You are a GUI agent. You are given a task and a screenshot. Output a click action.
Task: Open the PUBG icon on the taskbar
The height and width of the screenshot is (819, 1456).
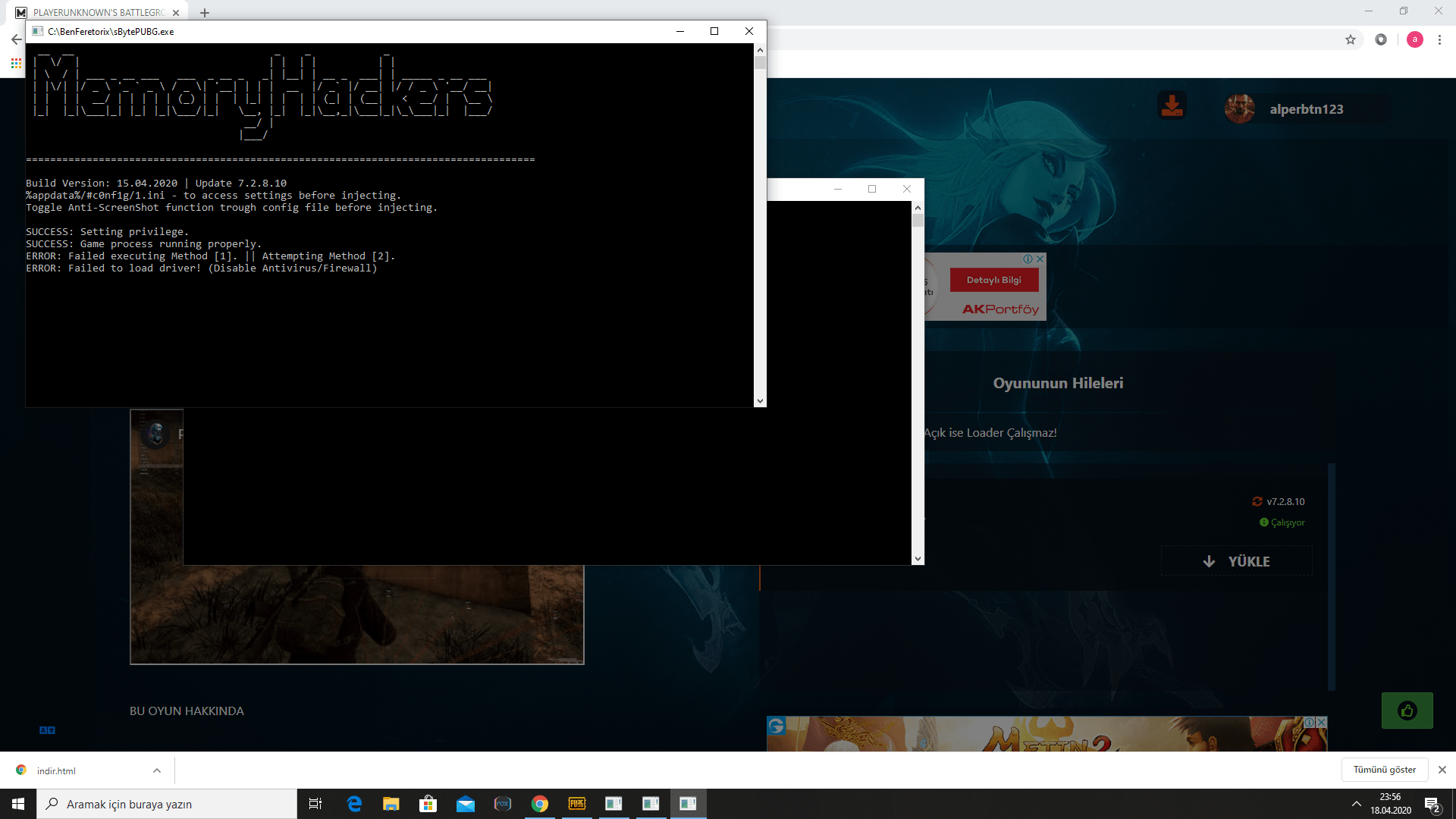pos(577,804)
